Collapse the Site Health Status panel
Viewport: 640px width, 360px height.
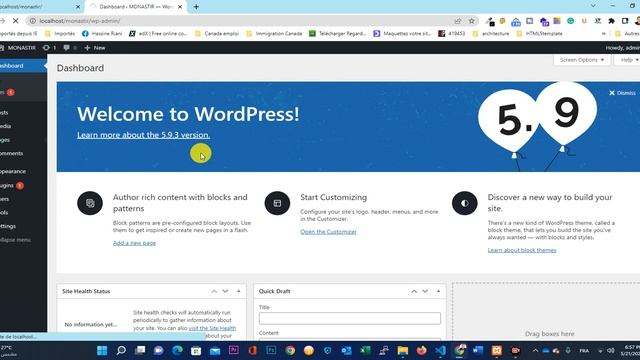239,291
